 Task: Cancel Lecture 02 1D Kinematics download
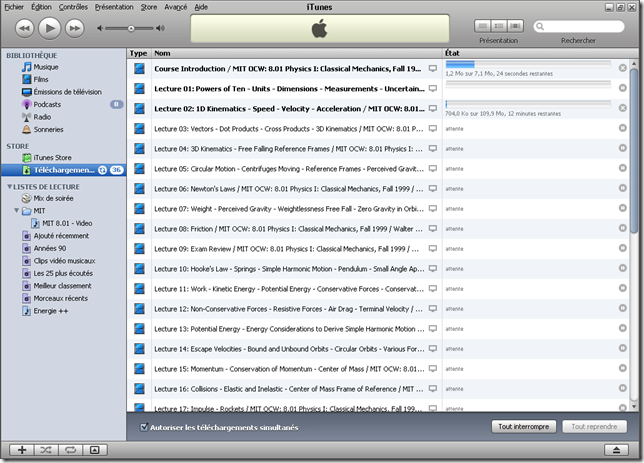tap(623, 108)
